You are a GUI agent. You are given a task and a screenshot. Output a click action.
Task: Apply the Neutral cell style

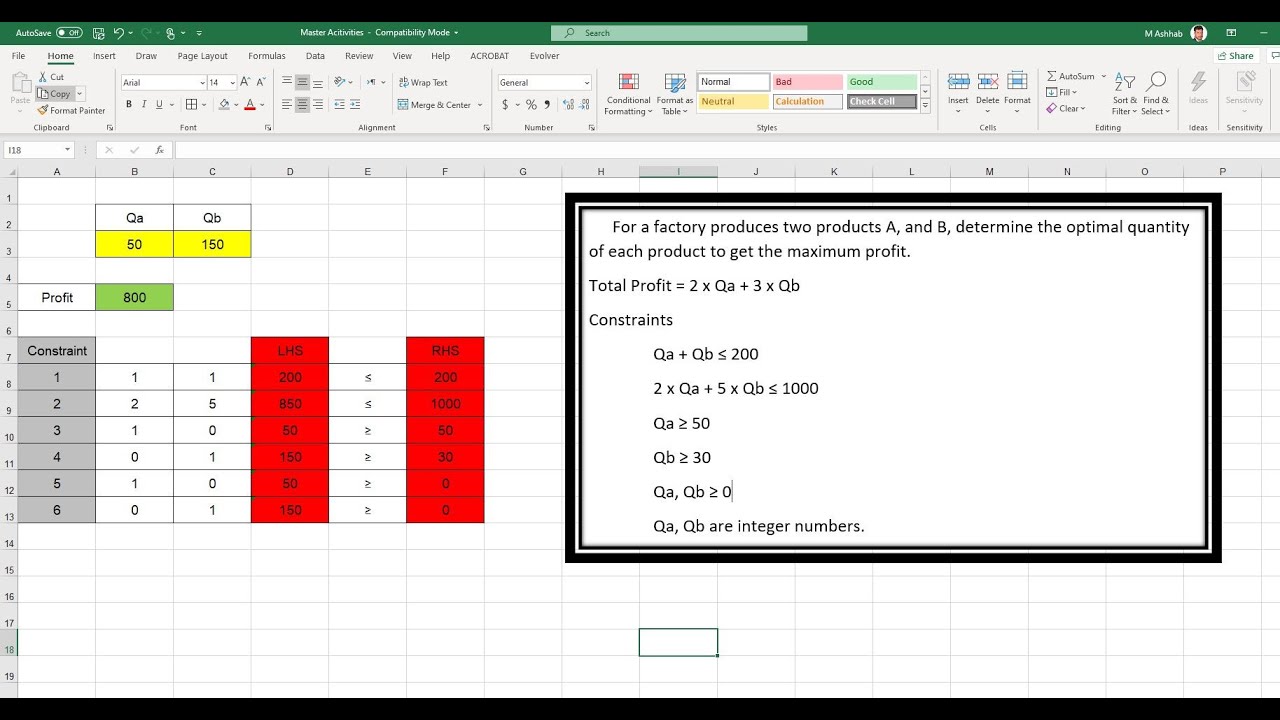coord(733,101)
